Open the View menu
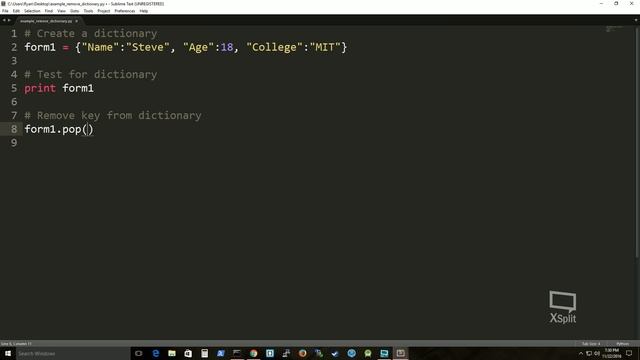This screenshot has height=360, width=640. coord(61,11)
